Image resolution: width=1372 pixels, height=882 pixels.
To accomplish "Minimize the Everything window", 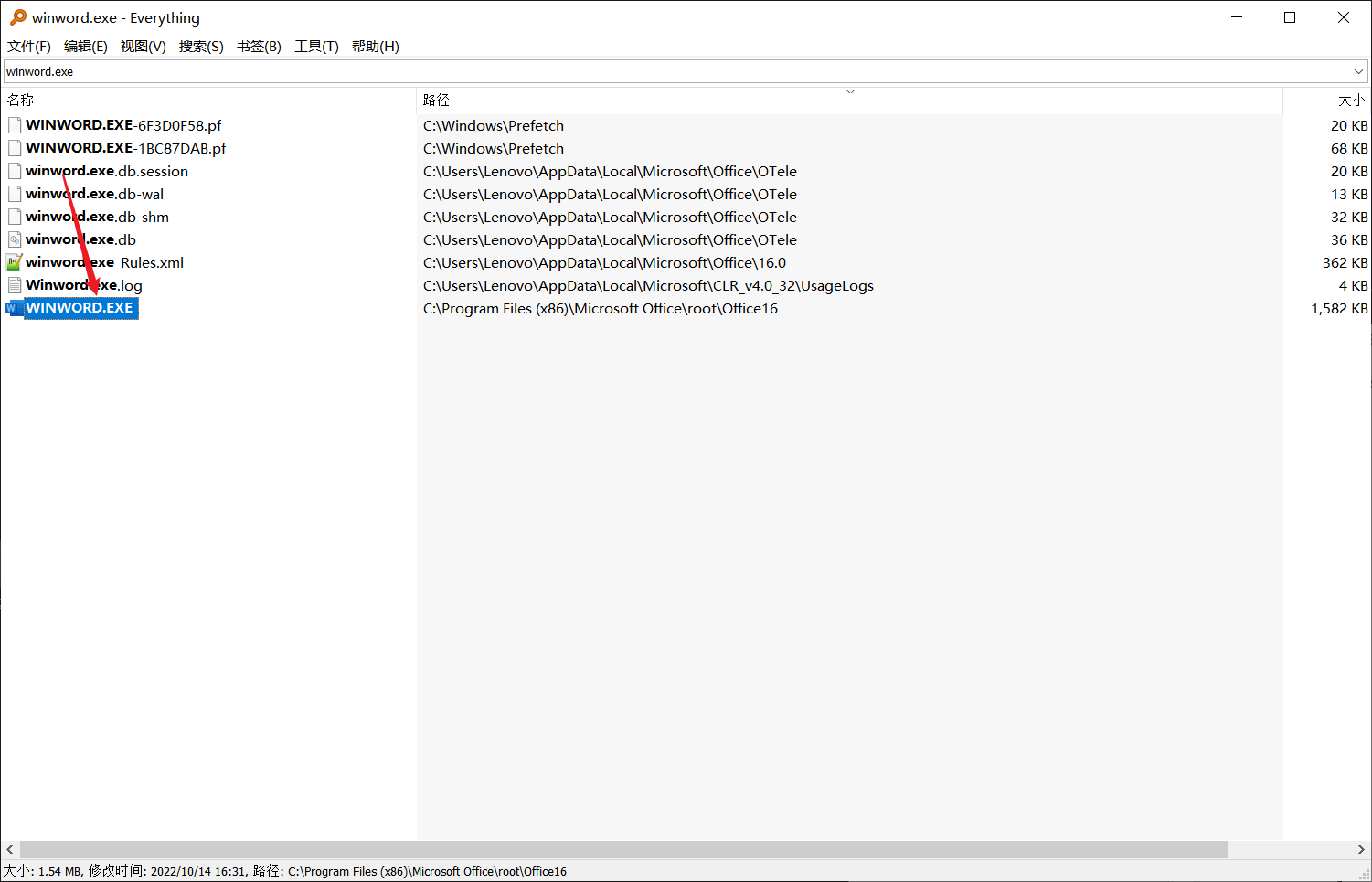I will tap(1237, 17).
